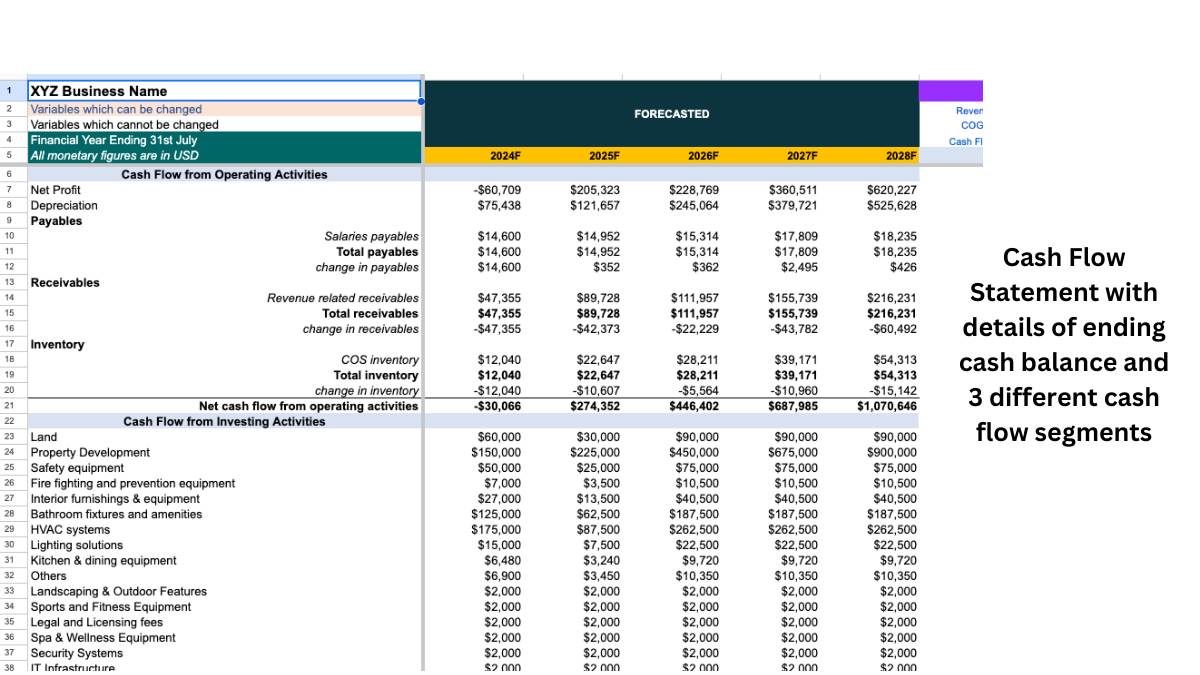Click 2024F Others value $6,900

tap(502, 576)
